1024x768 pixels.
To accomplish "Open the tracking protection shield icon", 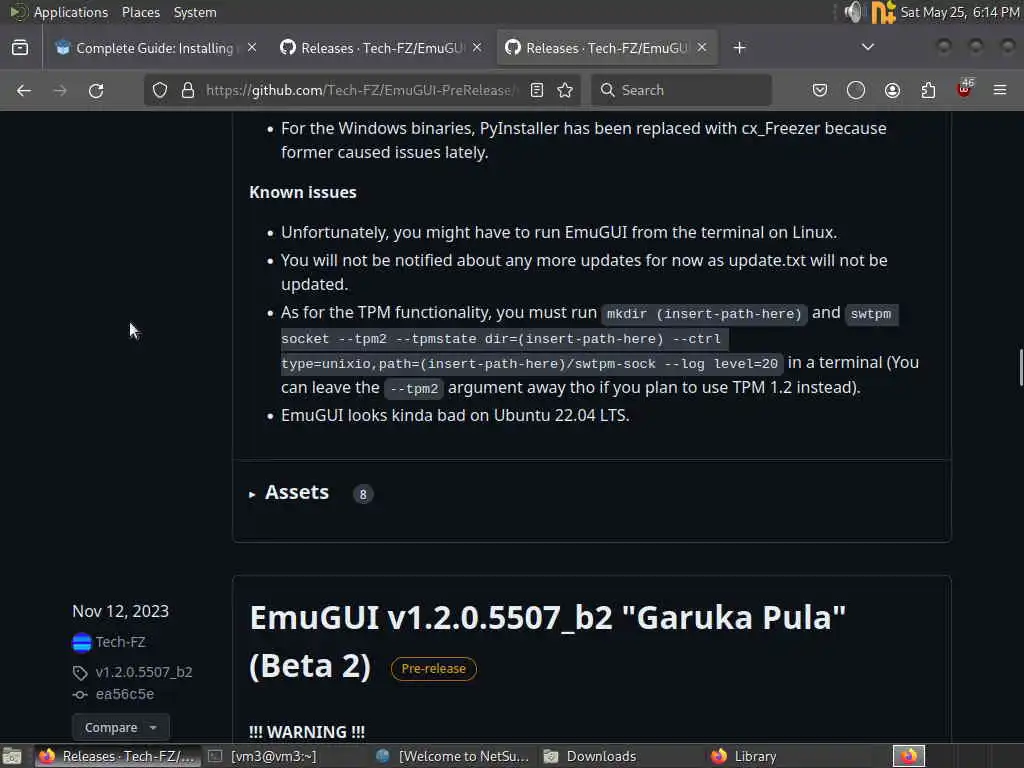I will tap(160, 90).
